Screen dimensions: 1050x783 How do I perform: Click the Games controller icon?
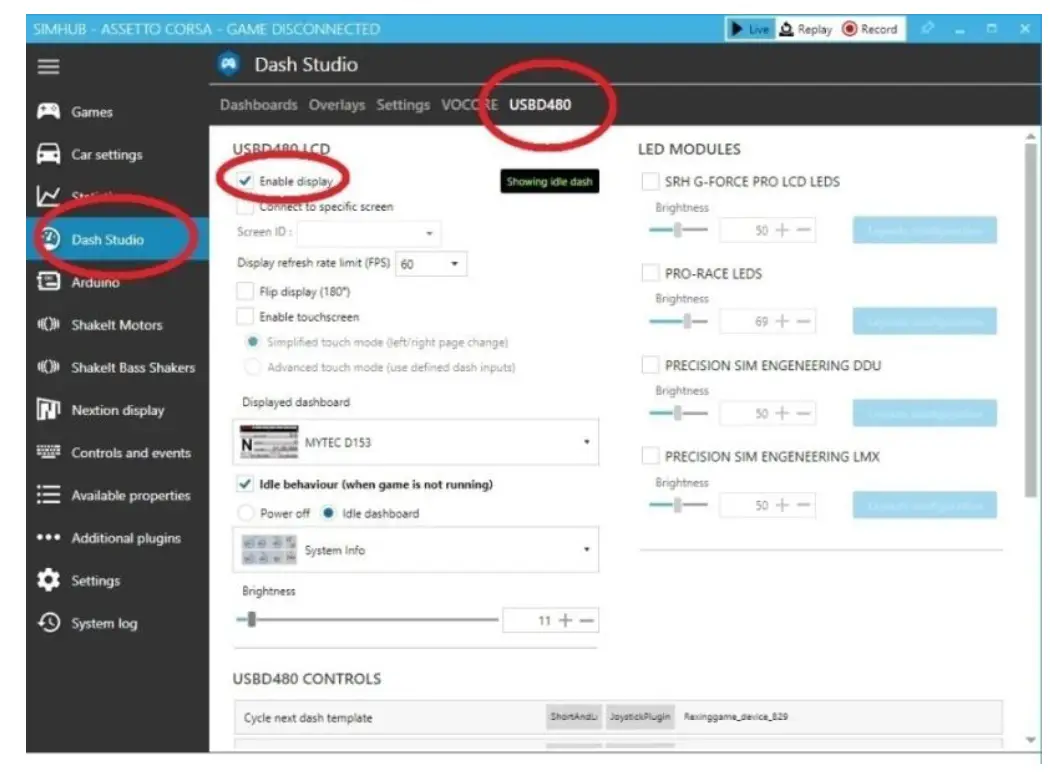click(48, 111)
